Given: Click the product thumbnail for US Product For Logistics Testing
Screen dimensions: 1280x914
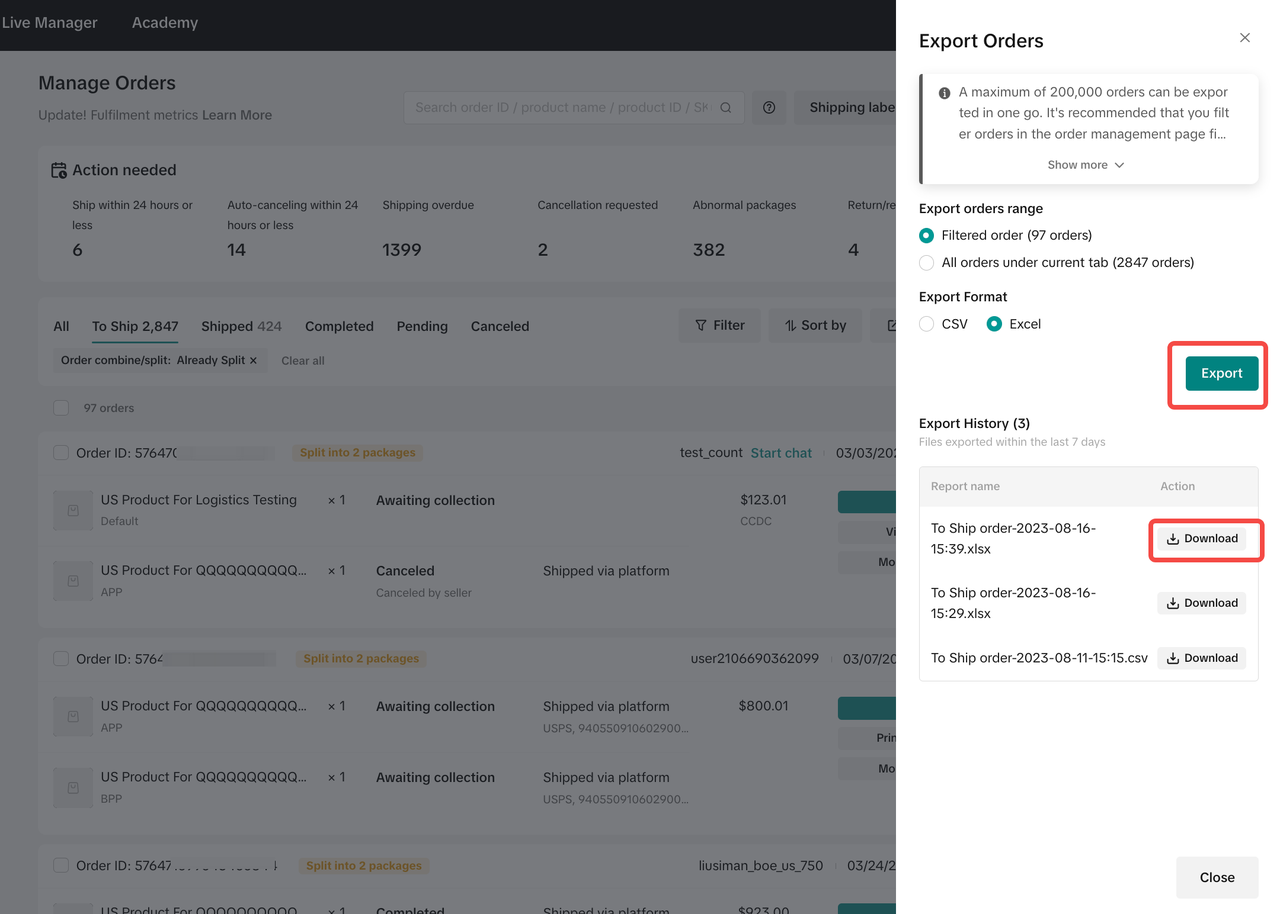Looking at the screenshot, I should point(73,510).
